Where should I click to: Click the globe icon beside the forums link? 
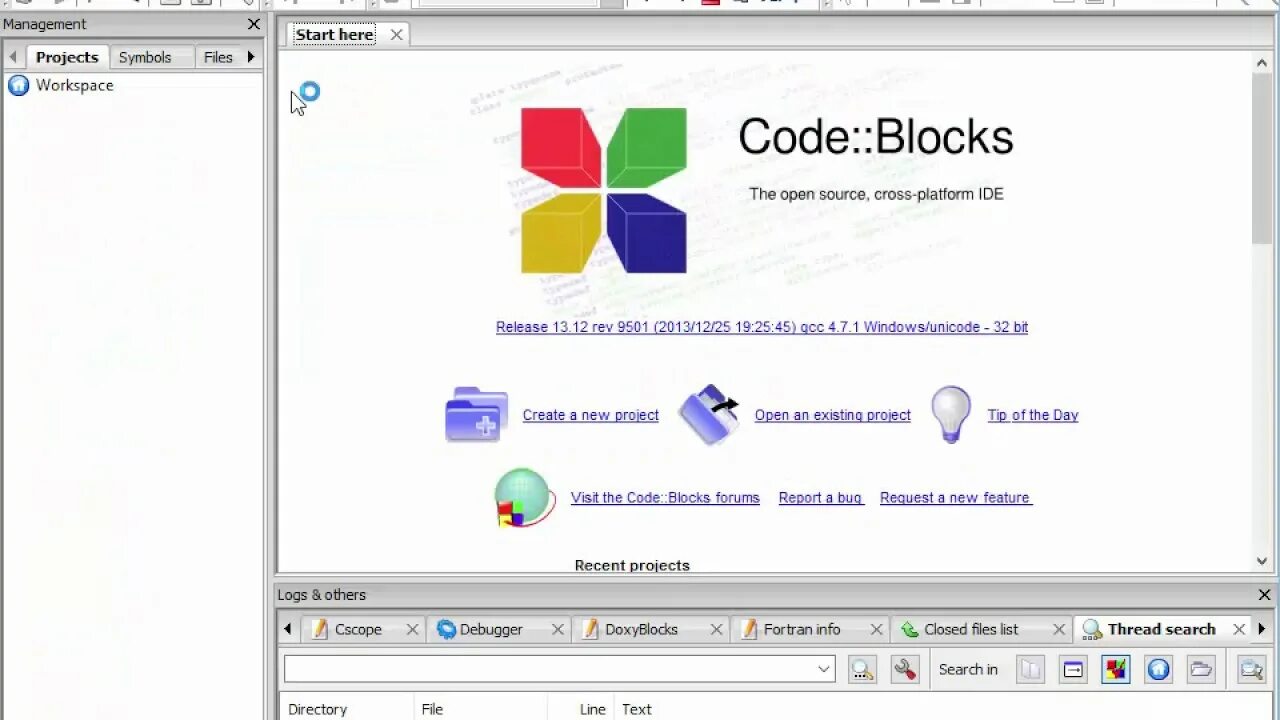[525, 498]
